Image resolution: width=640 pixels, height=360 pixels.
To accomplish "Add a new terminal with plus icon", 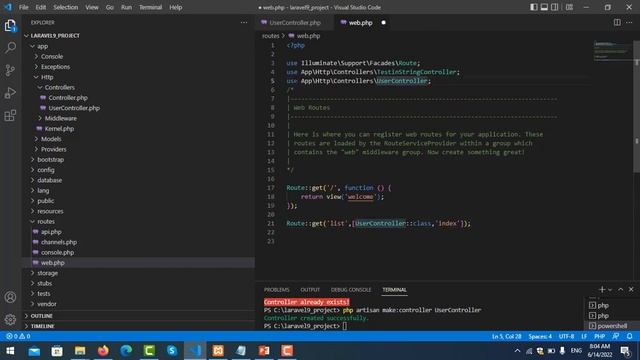I will tap(602, 289).
